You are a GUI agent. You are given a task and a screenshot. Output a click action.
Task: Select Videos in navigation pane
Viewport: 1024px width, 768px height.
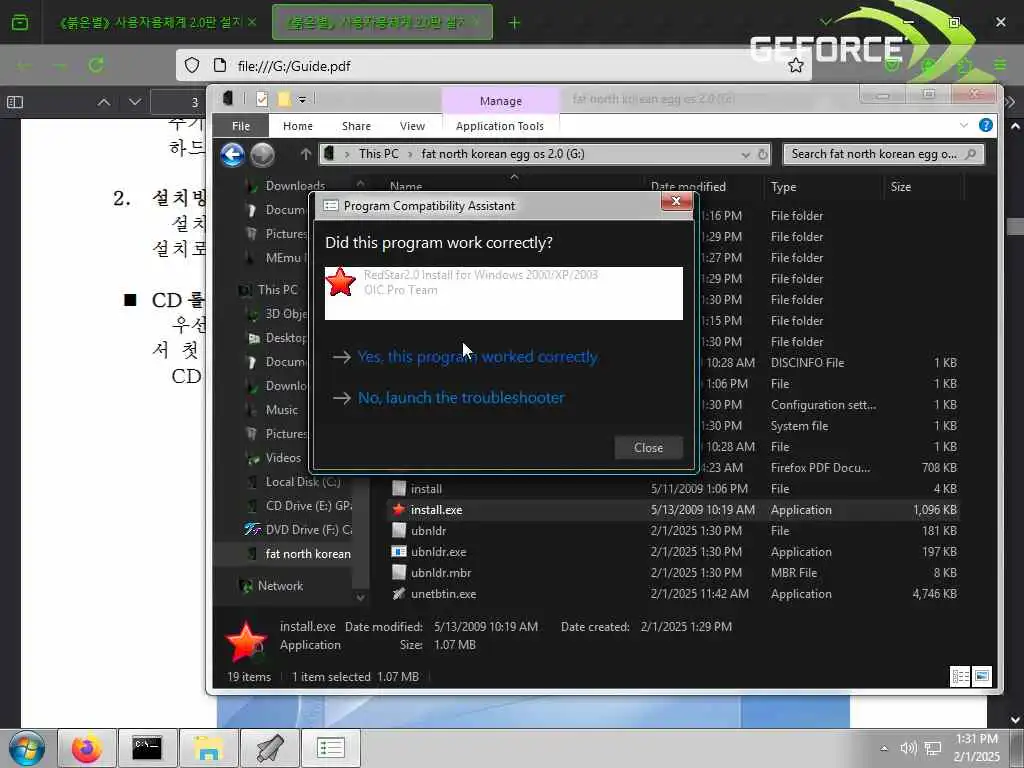(x=283, y=458)
